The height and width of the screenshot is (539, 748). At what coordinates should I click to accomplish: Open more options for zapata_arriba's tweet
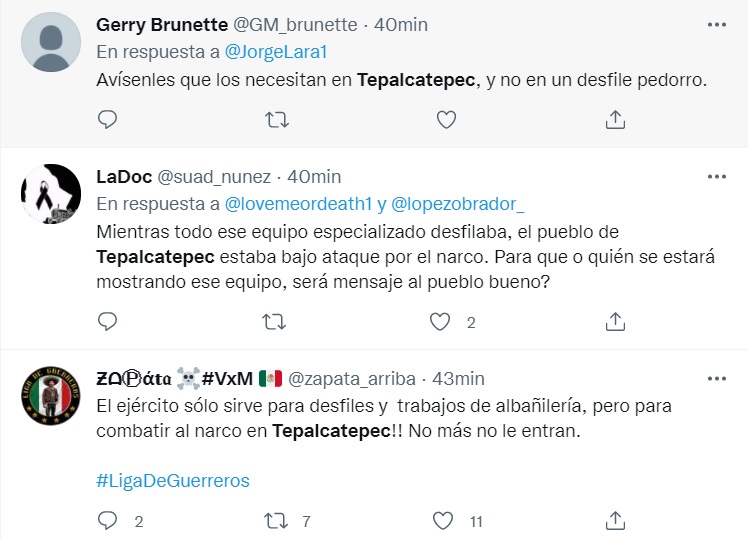click(716, 378)
